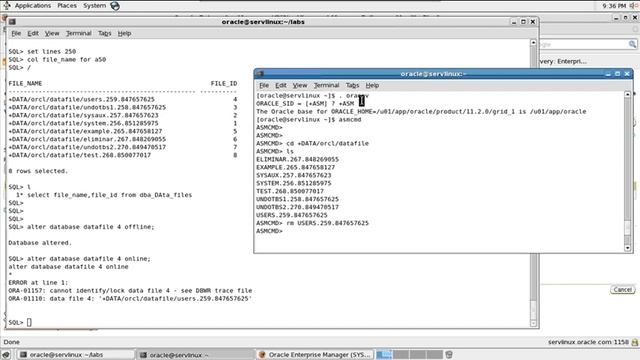This screenshot has height=360, width=640.
Task: Maximize the labs terminal window
Action: tap(523, 22)
